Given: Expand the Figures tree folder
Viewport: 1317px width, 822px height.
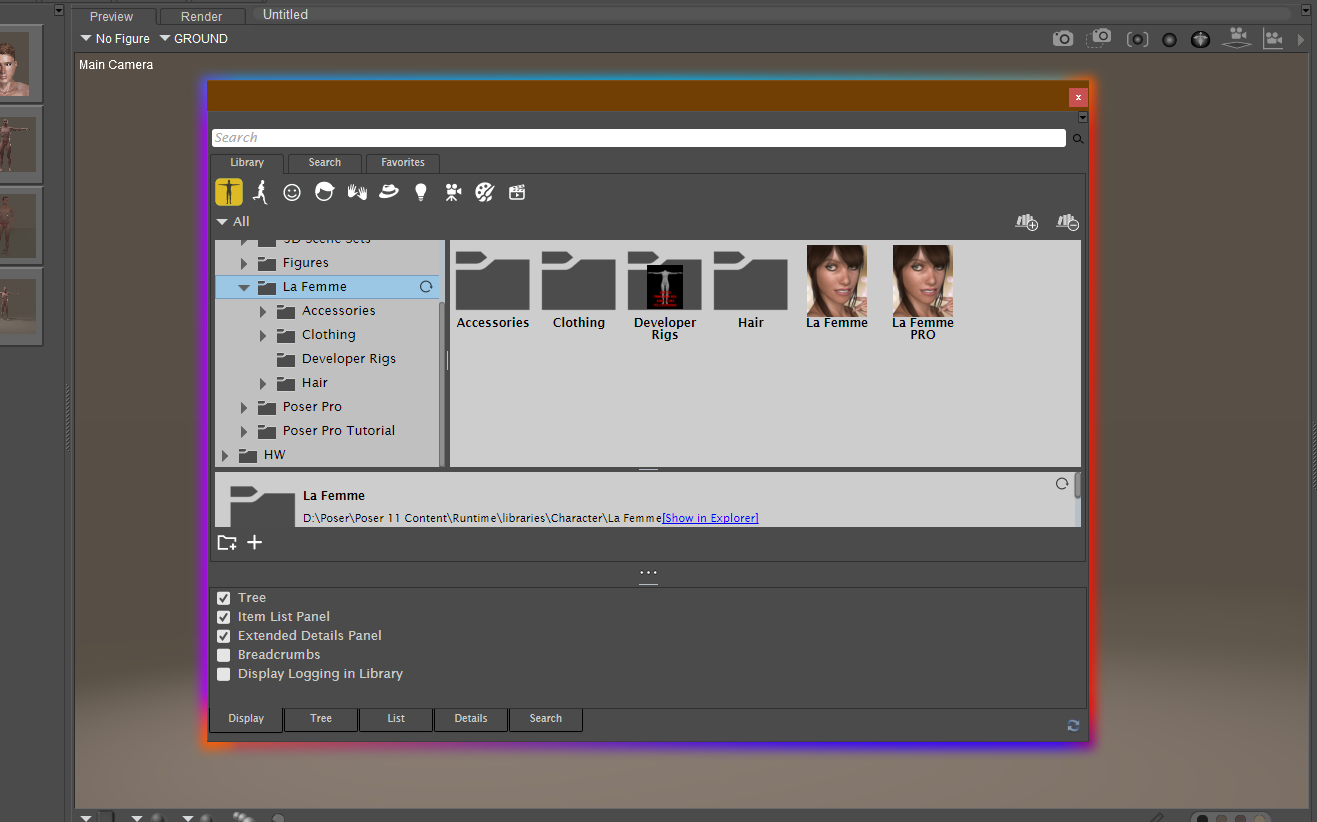Looking at the screenshot, I should (x=244, y=263).
